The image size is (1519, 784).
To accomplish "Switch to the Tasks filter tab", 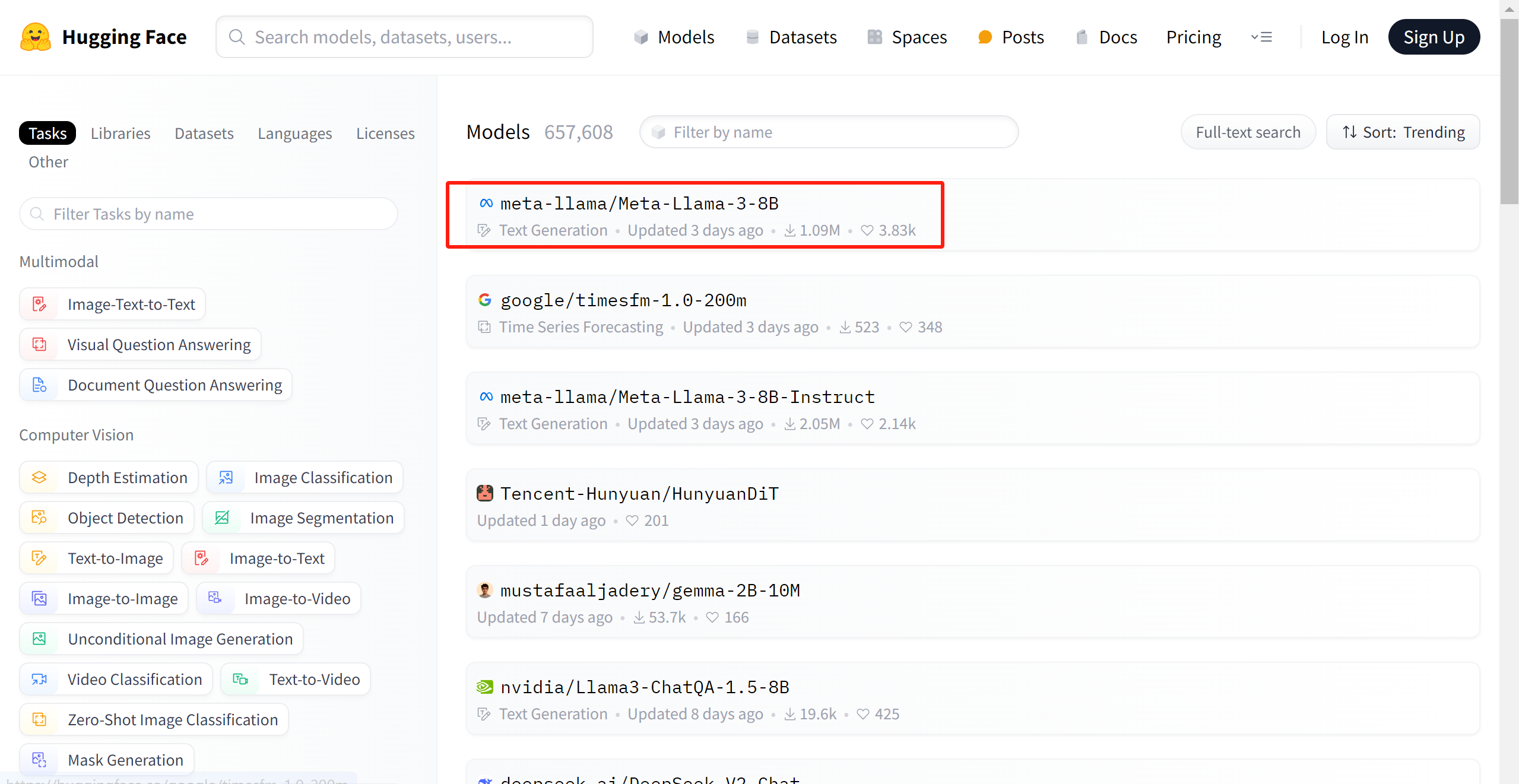I will [47, 133].
